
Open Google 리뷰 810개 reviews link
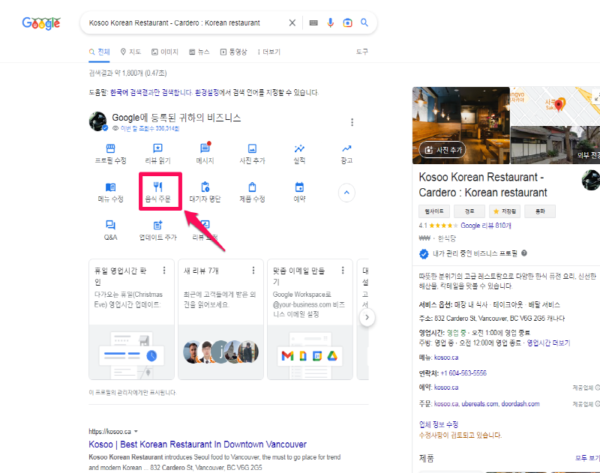(x=486, y=225)
